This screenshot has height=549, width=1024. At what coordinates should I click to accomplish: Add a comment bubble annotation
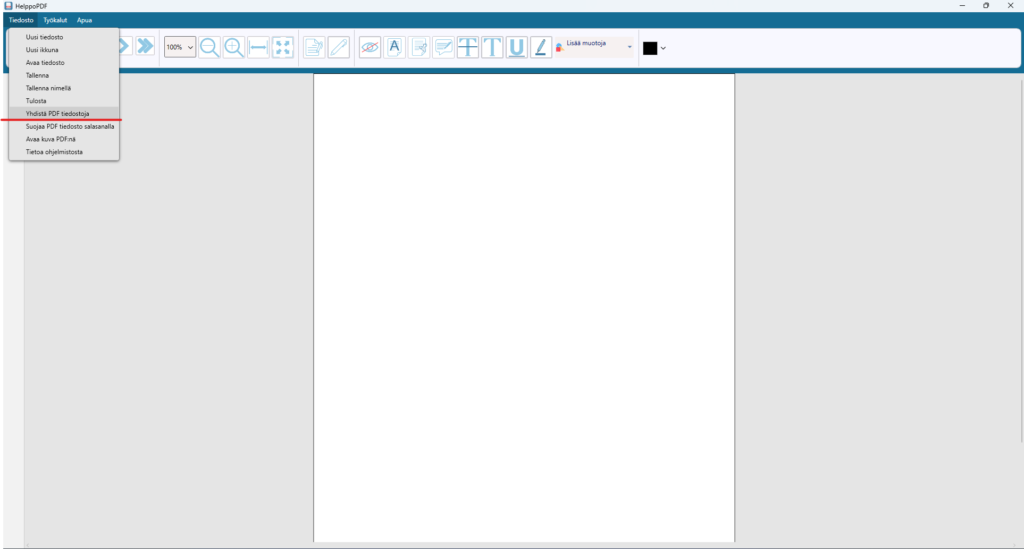[443, 47]
